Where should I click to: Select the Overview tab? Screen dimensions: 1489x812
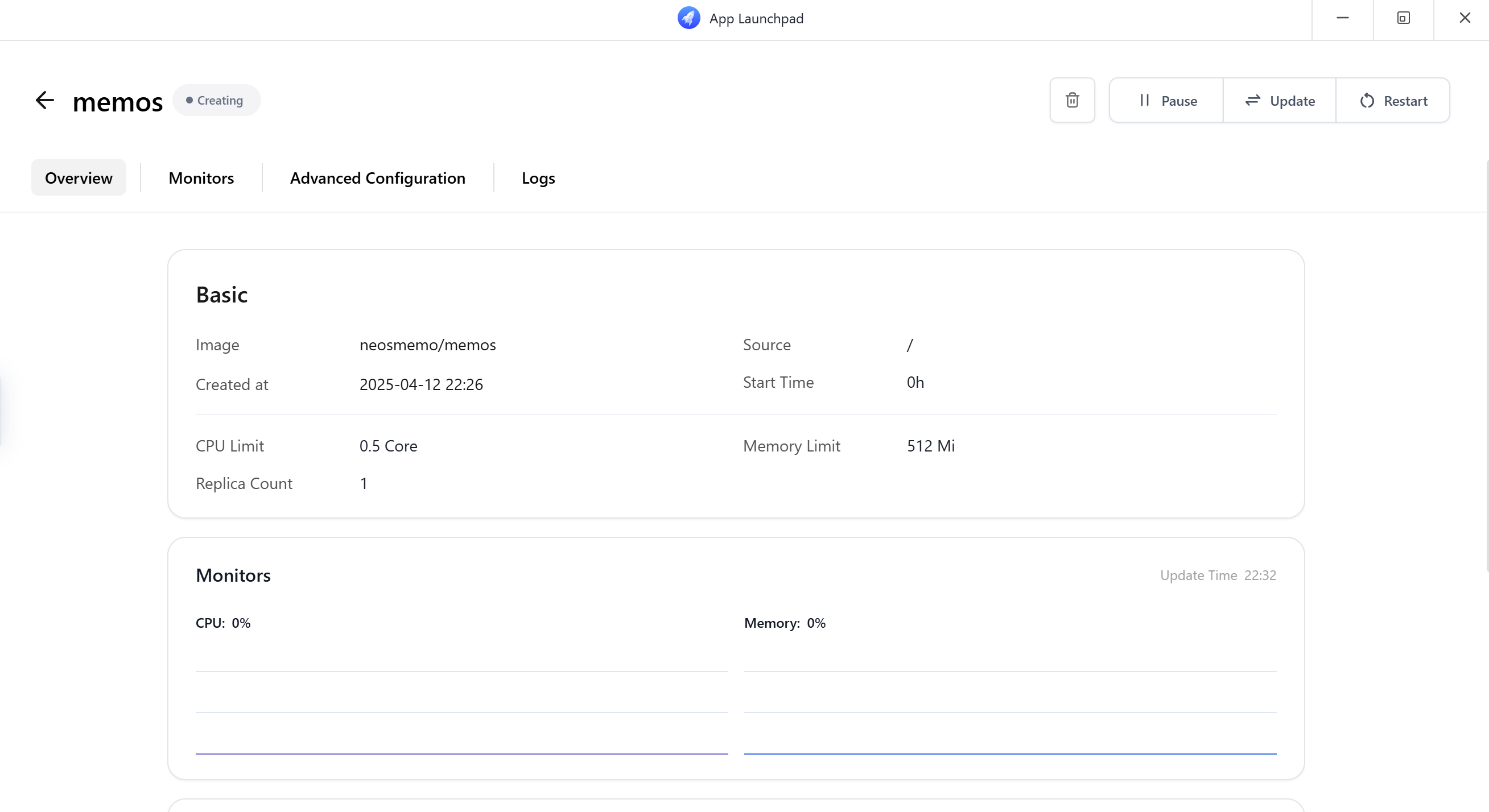(79, 178)
